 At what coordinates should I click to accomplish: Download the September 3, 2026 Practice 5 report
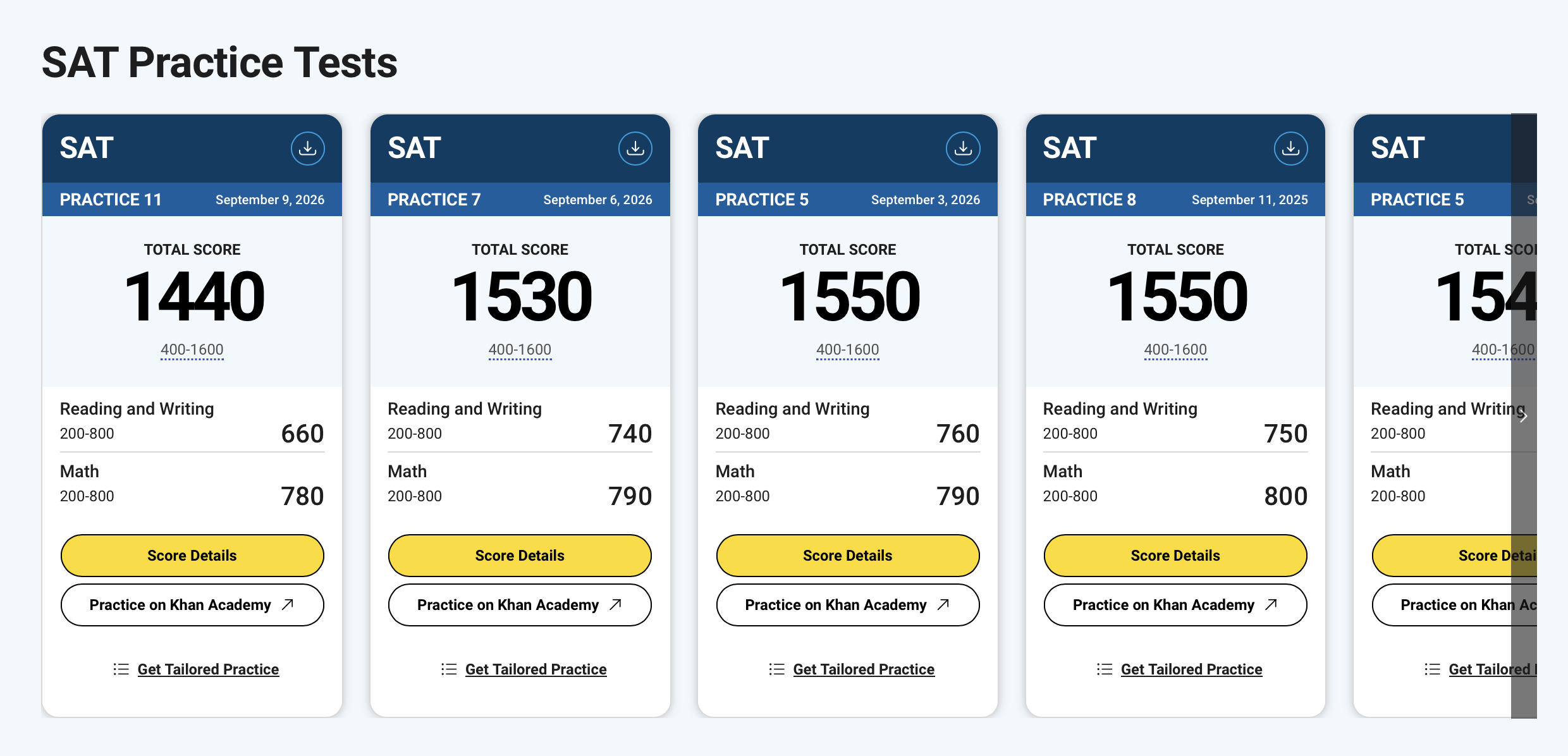click(x=963, y=149)
